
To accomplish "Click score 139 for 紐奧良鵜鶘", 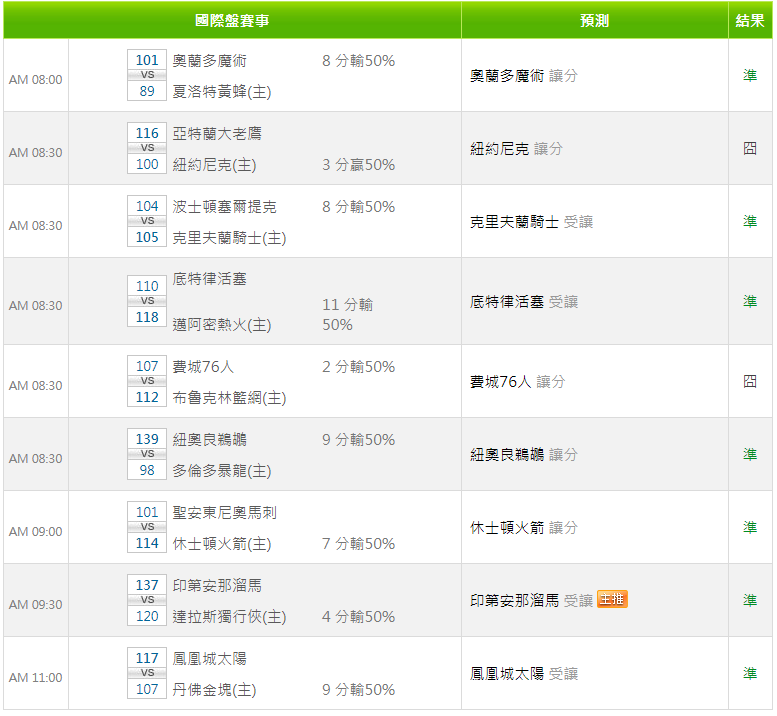I will tap(147, 439).
